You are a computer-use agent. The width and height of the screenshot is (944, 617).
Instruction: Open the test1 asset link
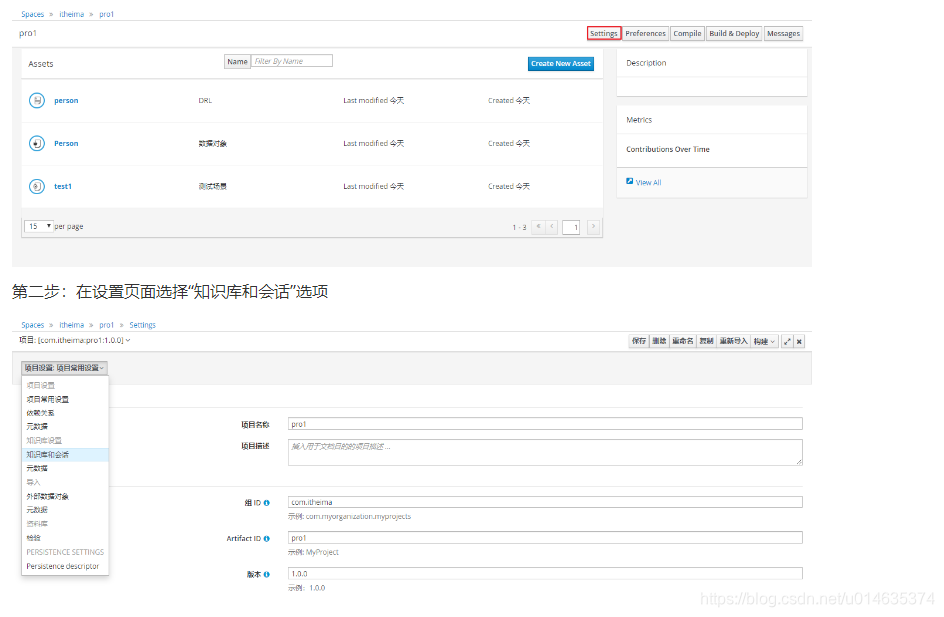click(x=63, y=187)
